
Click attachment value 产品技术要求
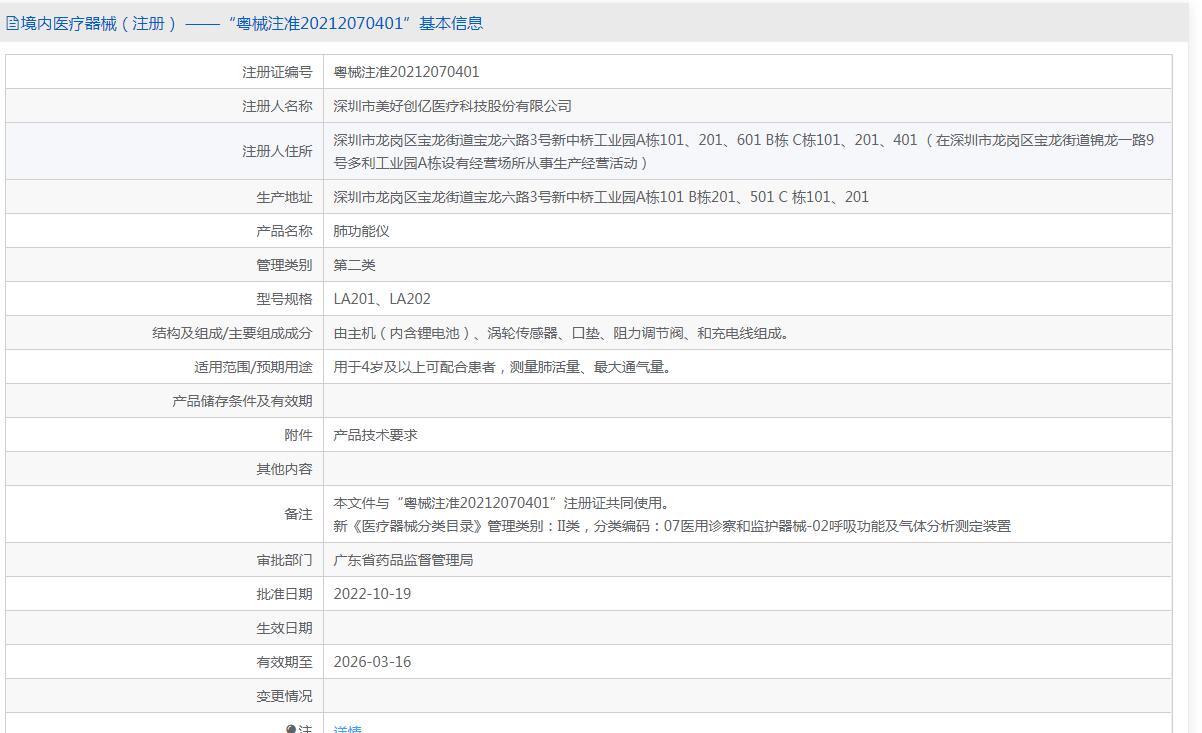click(x=375, y=435)
